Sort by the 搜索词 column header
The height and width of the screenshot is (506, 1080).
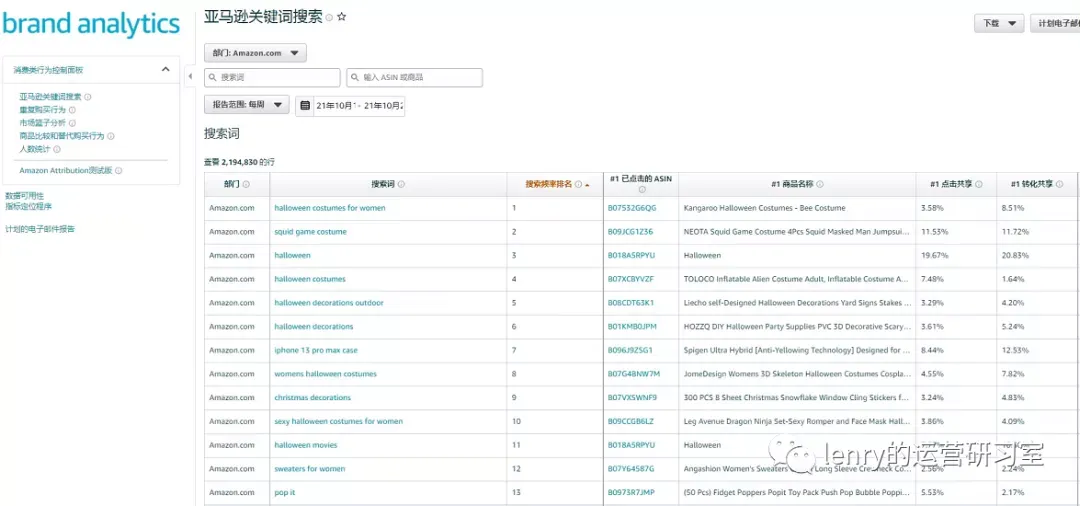[x=384, y=185]
